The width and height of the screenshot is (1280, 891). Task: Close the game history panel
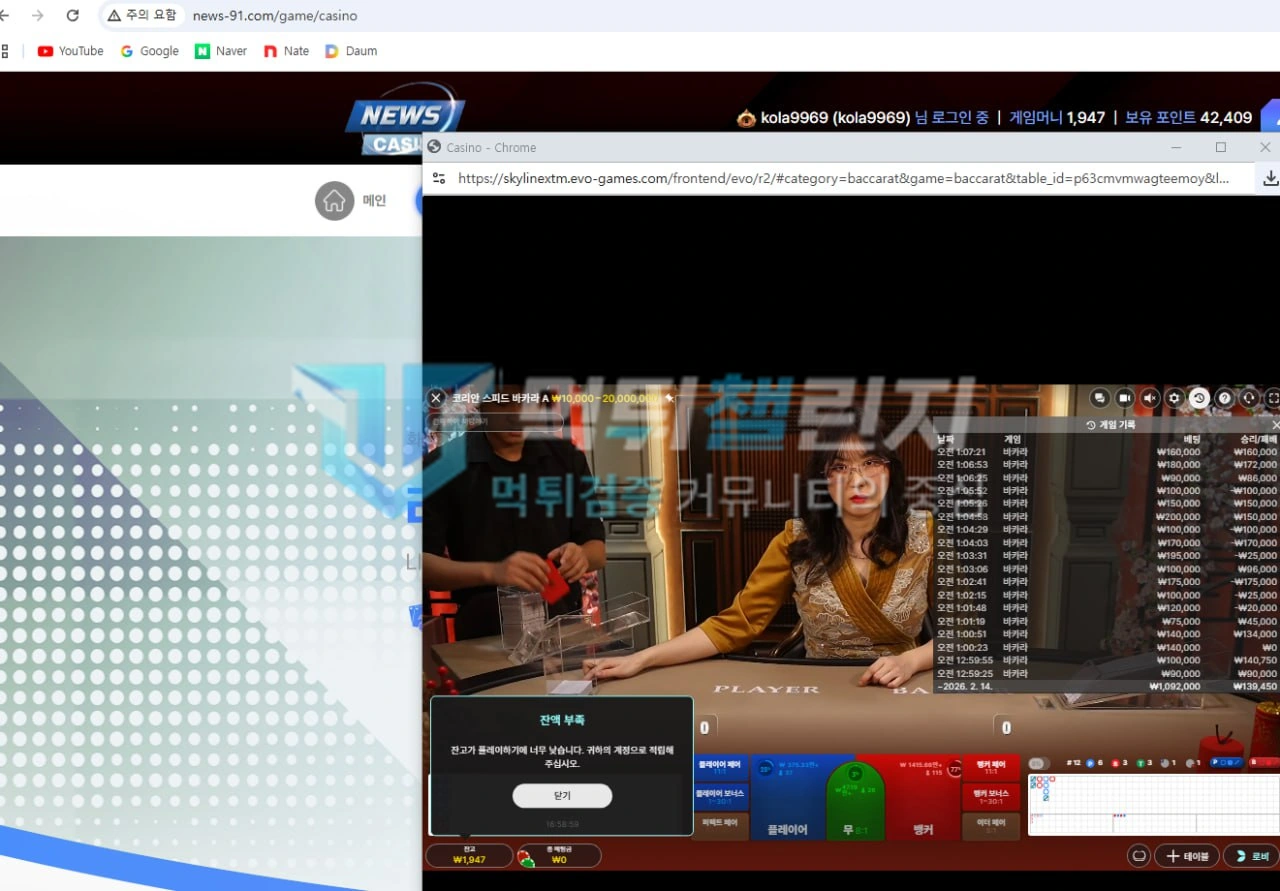[x=1275, y=425]
